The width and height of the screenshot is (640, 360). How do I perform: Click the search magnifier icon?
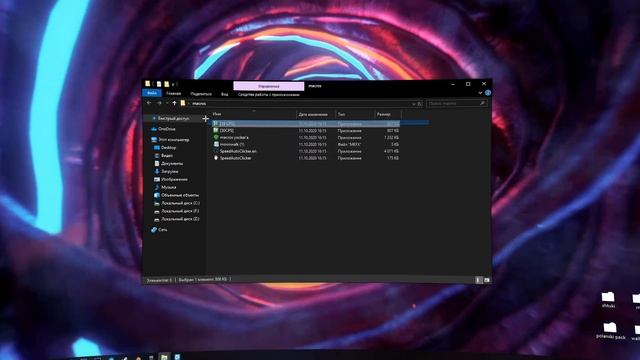[482, 104]
